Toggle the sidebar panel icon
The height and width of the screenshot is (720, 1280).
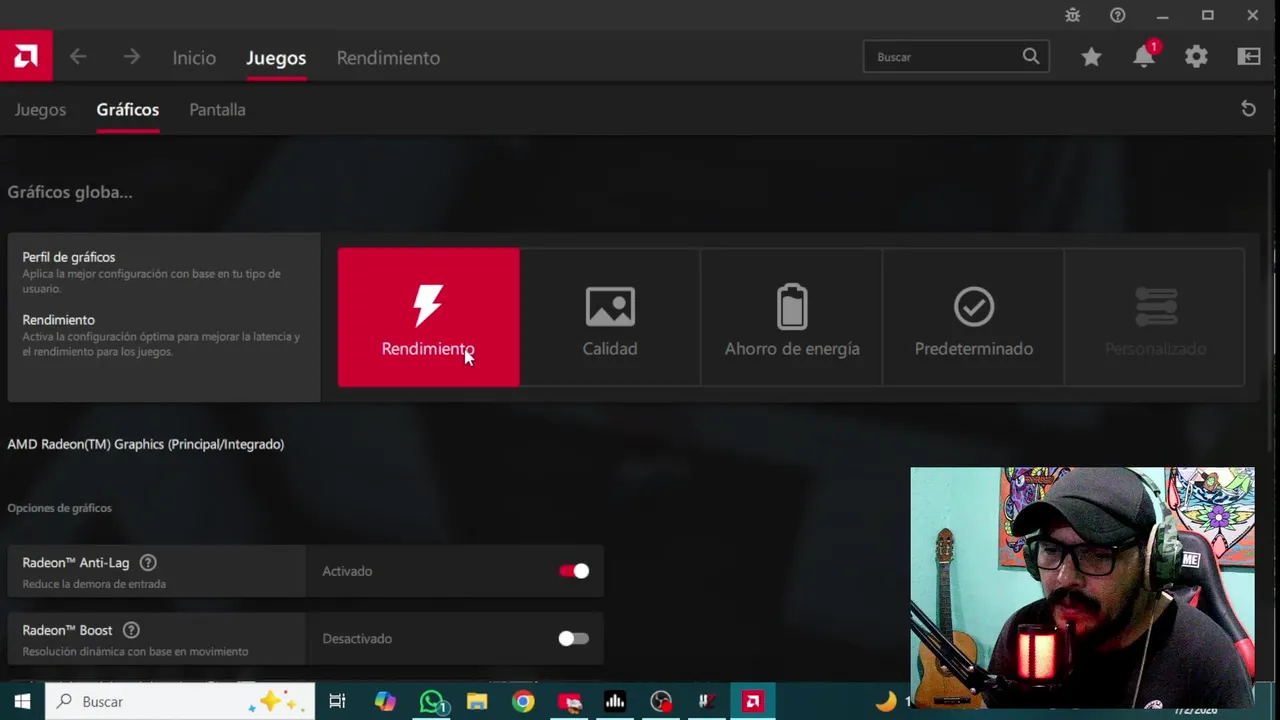[x=1249, y=57]
